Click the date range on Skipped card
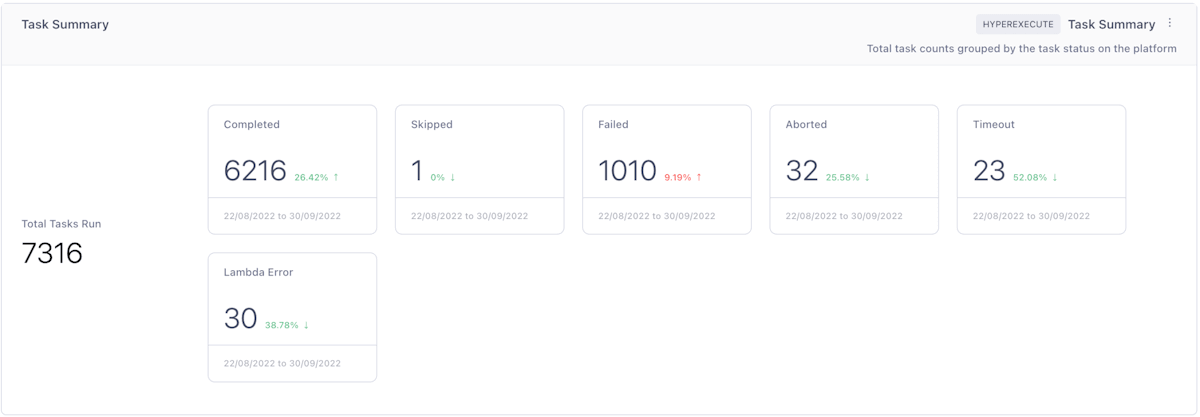Image resolution: width=1200 pixels, height=417 pixels. 469,216
